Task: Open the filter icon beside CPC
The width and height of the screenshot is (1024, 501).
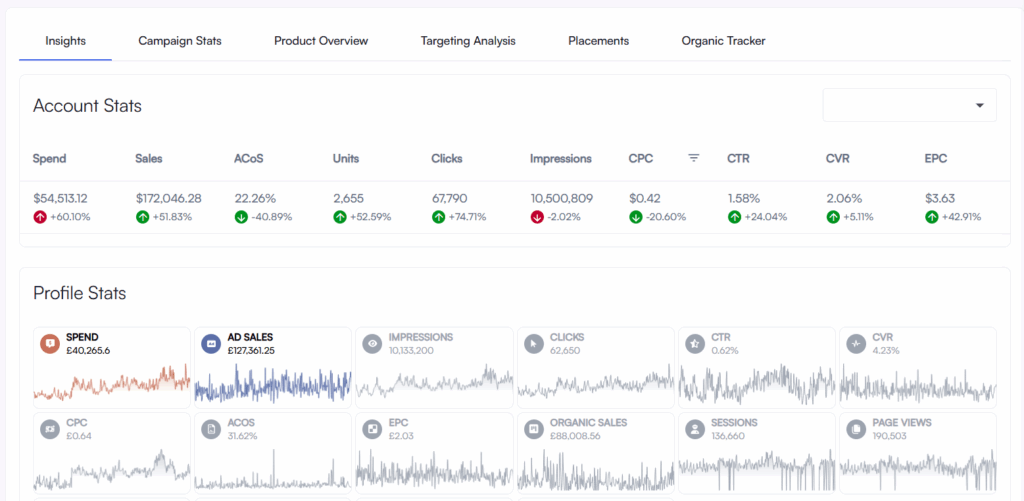Action: click(694, 158)
